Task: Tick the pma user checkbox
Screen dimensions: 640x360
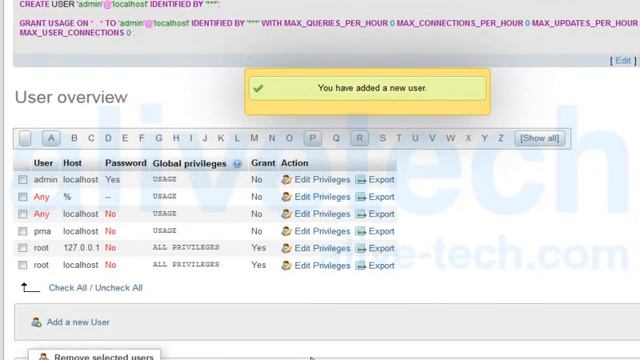Action: 22,231
